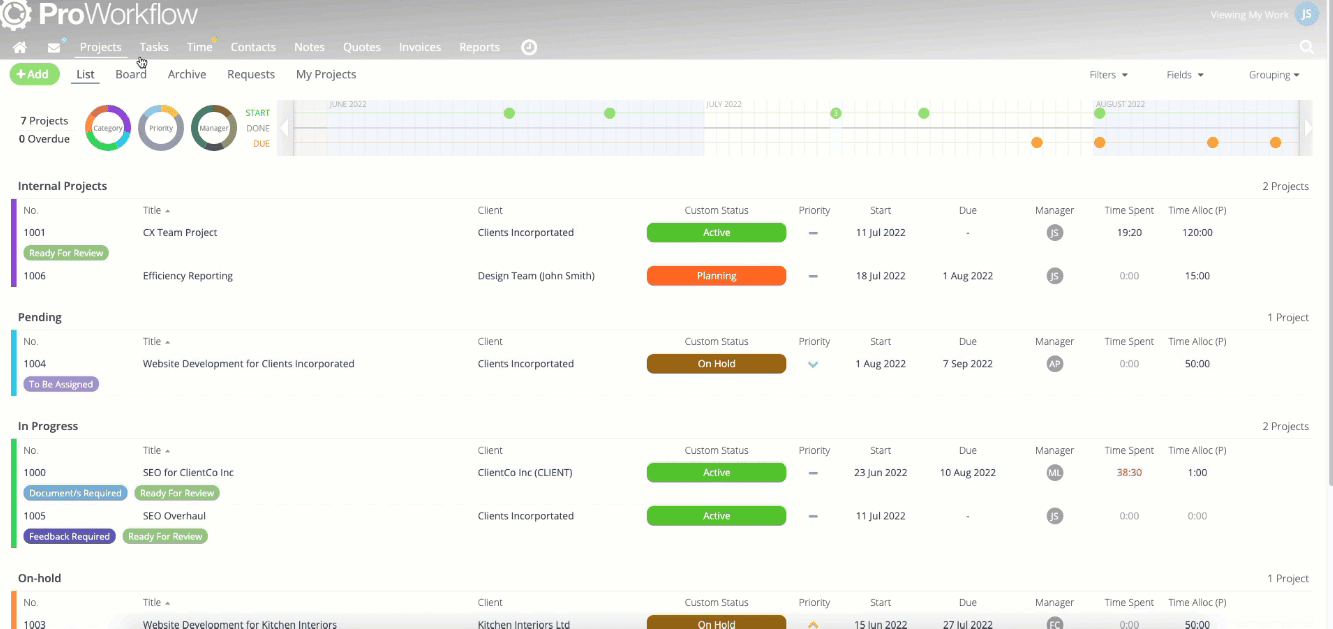Screen dimensions: 1333x629
Task: Click ML manager avatar for SEO for ClientCo Inc
Action: pos(1054,473)
